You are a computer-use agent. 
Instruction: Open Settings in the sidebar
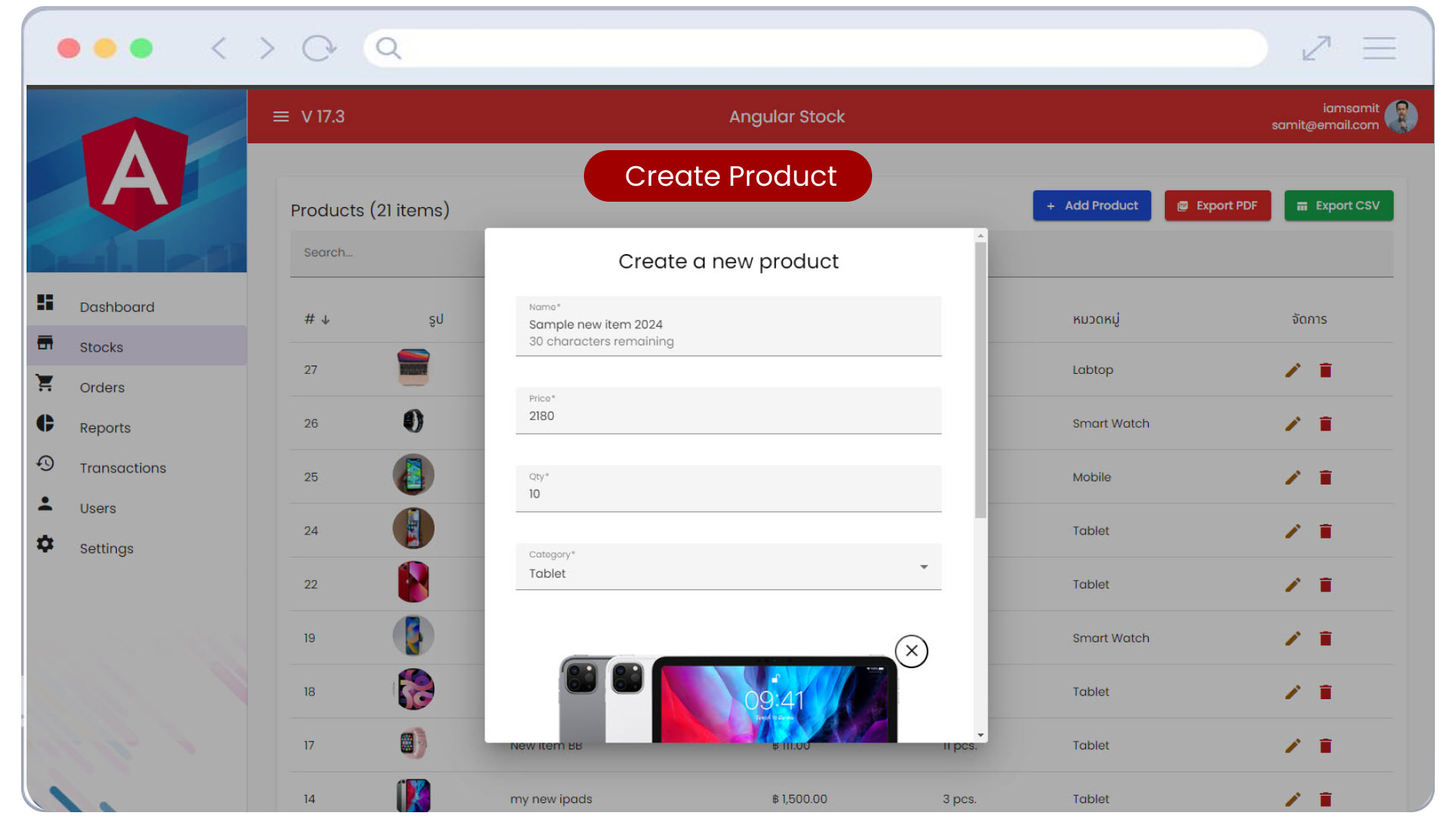pos(136,548)
